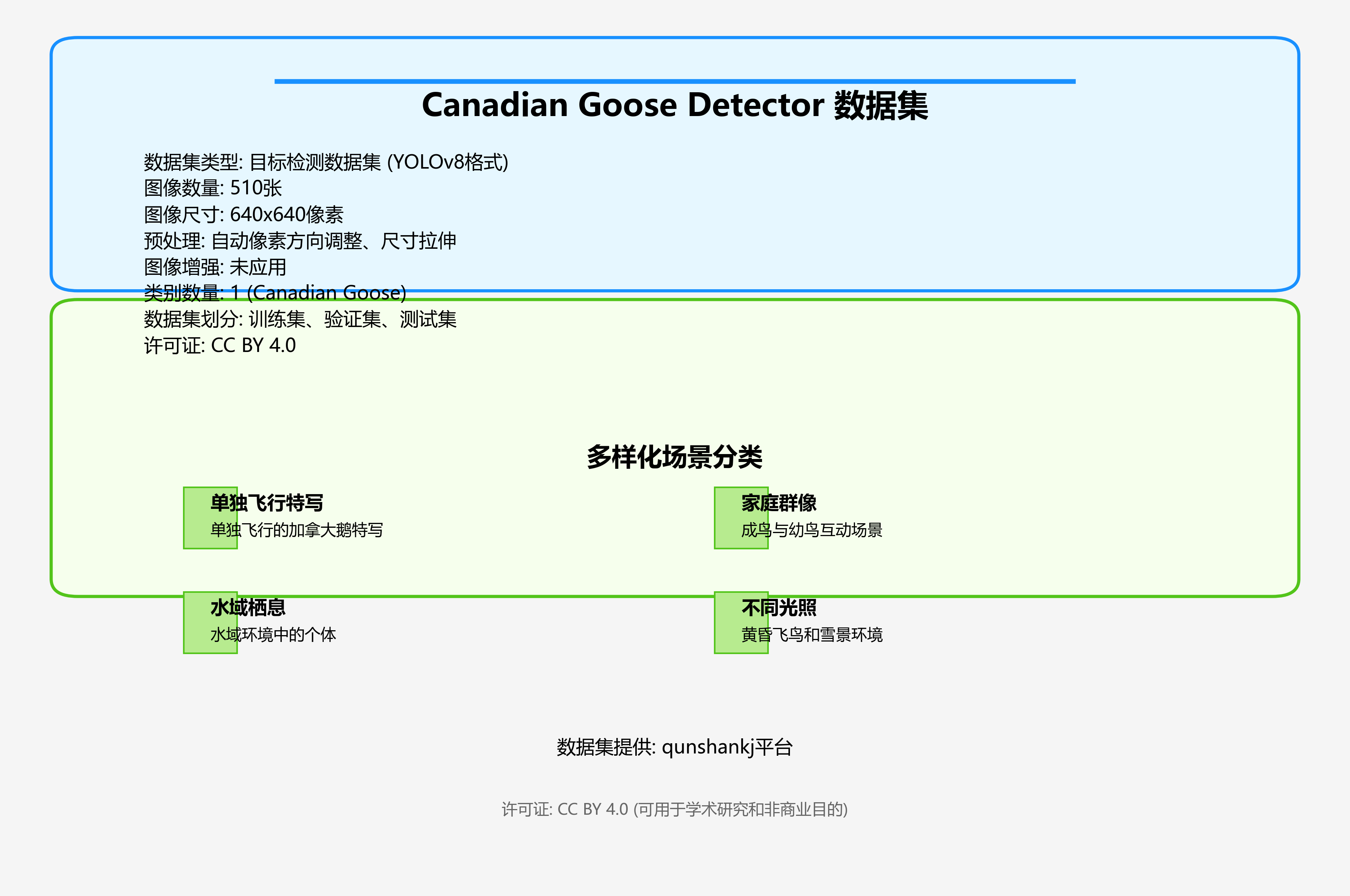
Task: Select the 家庭群像 heading text
Action: pyautogui.click(x=779, y=503)
